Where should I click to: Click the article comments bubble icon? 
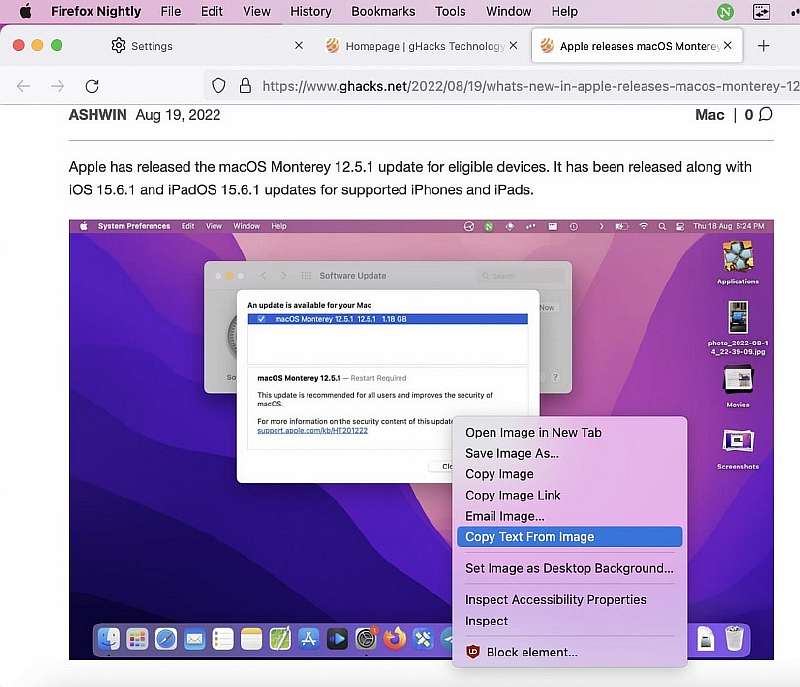[x=766, y=115]
